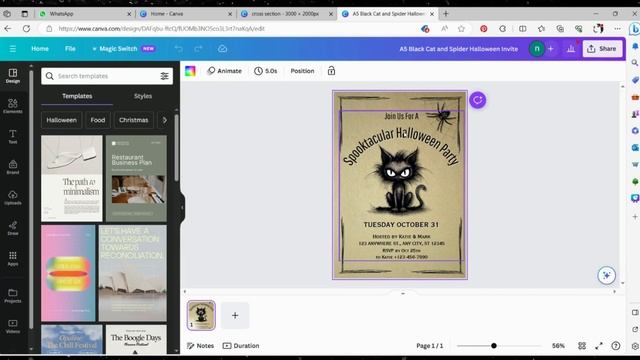The image size is (640, 360).
Task: Select the Christmas category chip
Action: 133,120
